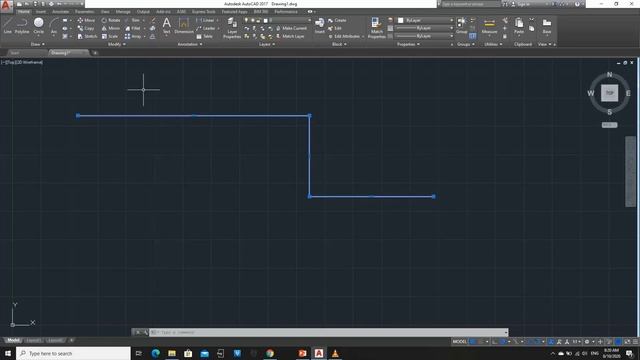This screenshot has width=640, height=360.
Task: Switch to the Model layout tab
Action: (13, 340)
